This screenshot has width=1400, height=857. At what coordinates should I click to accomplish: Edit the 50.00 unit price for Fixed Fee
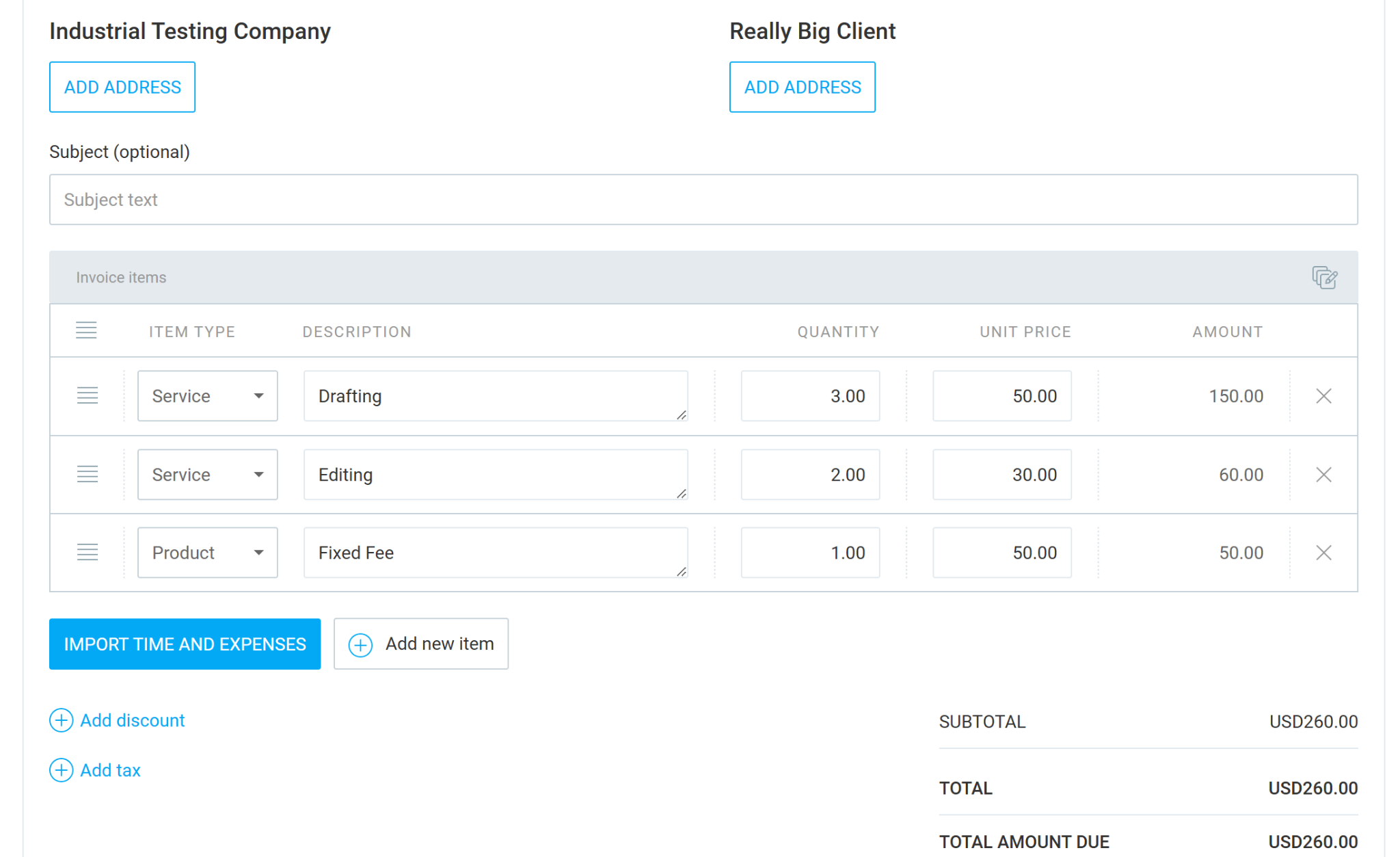(1002, 553)
